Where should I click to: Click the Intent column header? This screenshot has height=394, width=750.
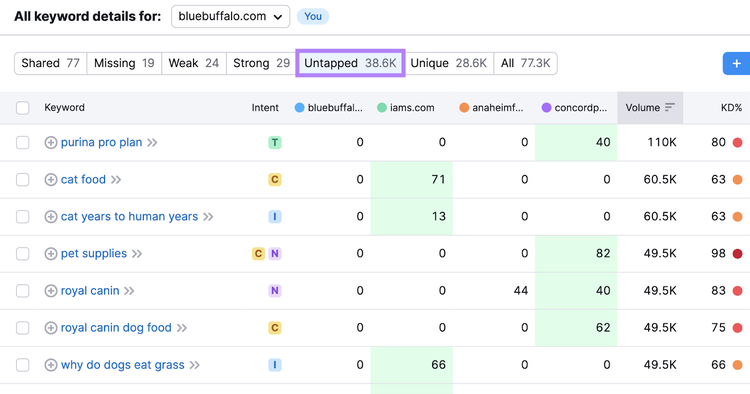tap(265, 108)
